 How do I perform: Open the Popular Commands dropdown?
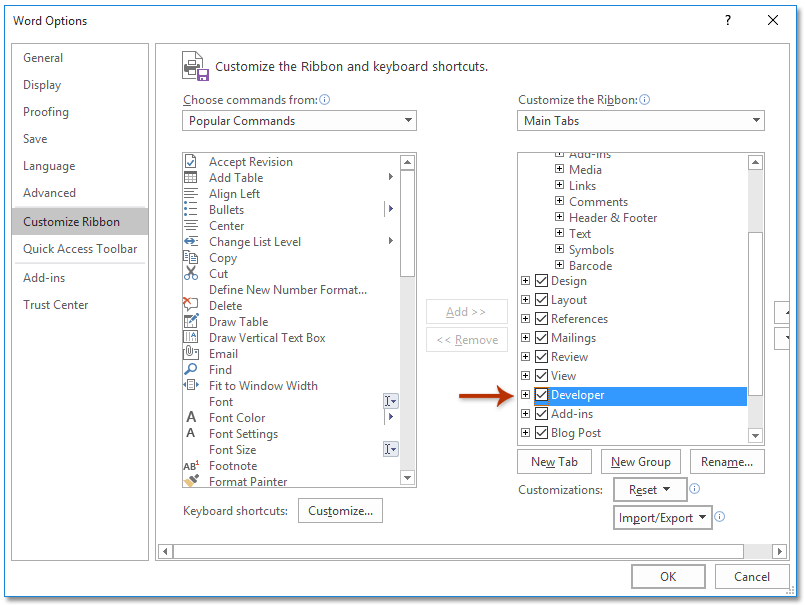point(410,120)
